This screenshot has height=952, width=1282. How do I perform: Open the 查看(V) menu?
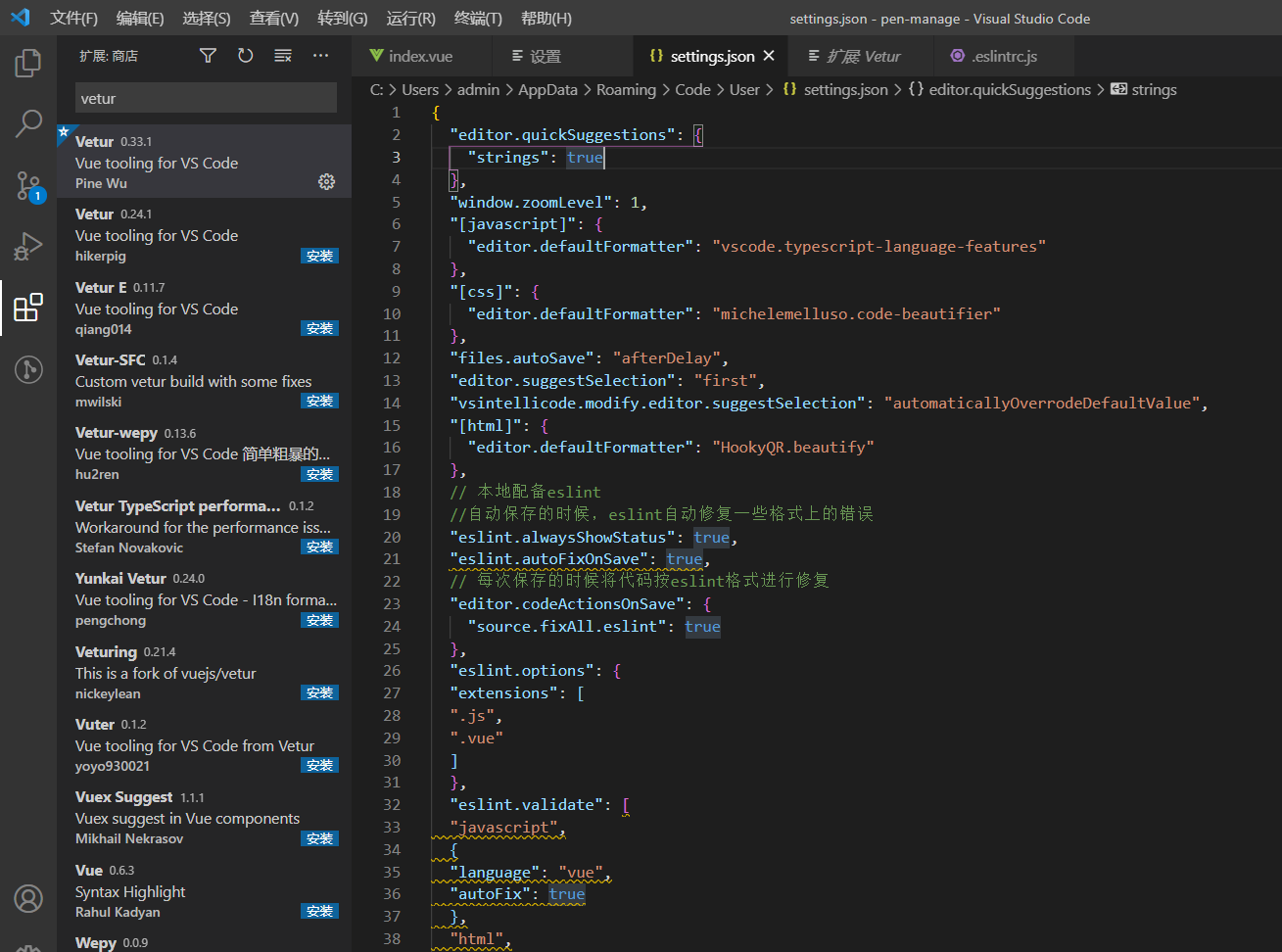point(274,19)
